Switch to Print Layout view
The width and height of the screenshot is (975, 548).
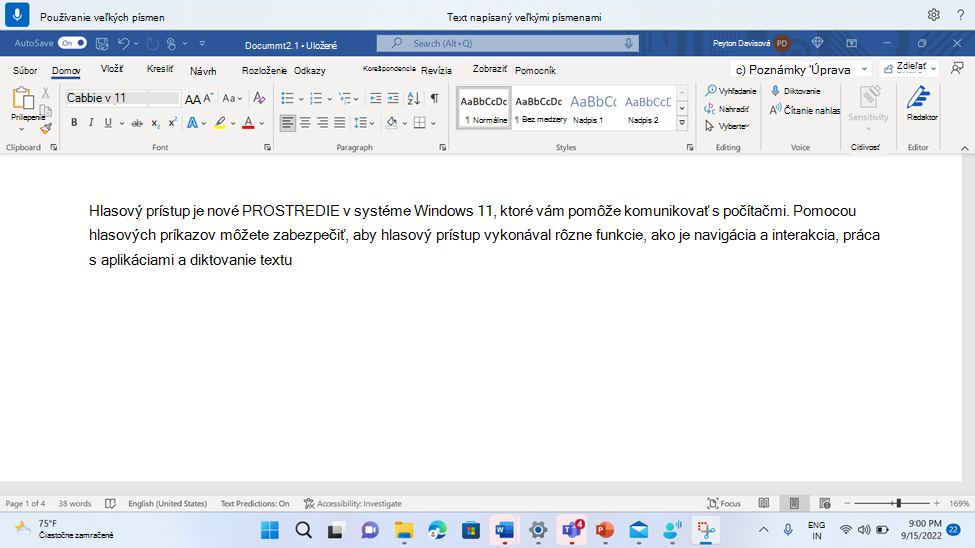(x=794, y=503)
